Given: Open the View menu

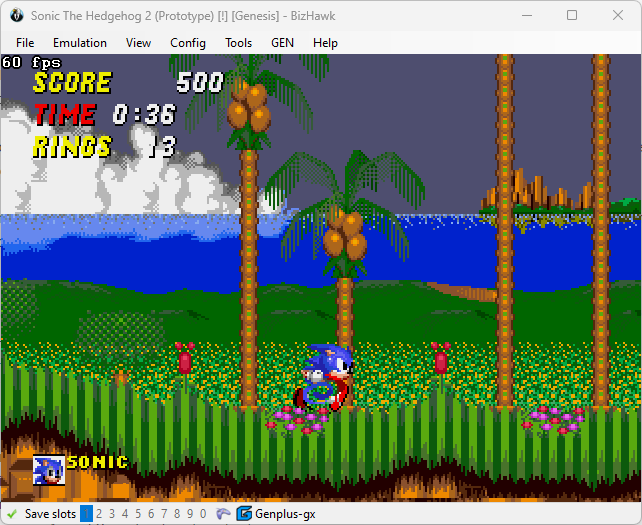Looking at the screenshot, I should [138, 43].
